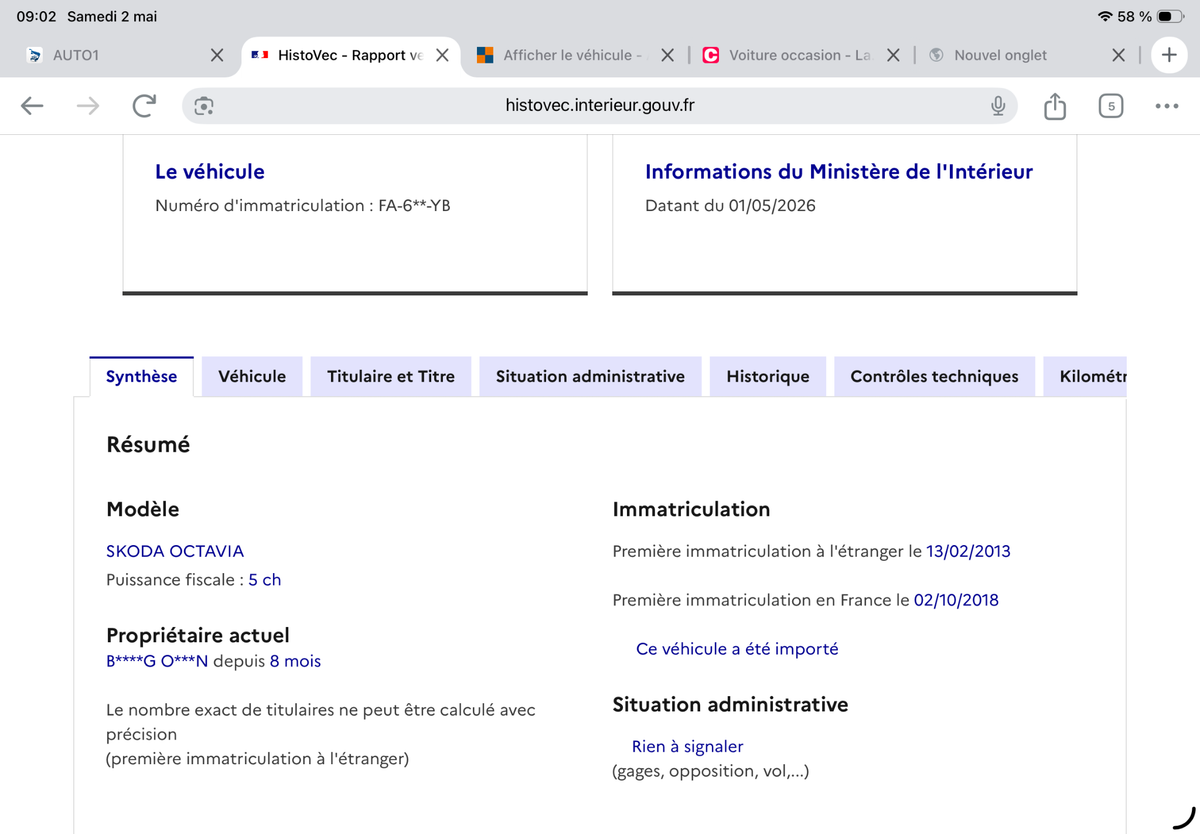This screenshot has width=1200, height=834.
Task: Open the Situation administrative tab
Action: click(x=590, y=376)
